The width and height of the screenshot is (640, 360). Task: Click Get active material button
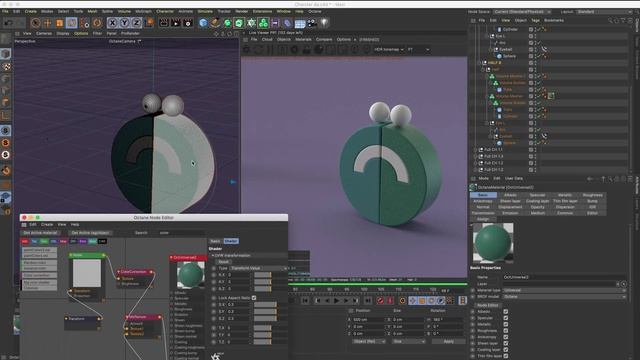tap(40, 233)
